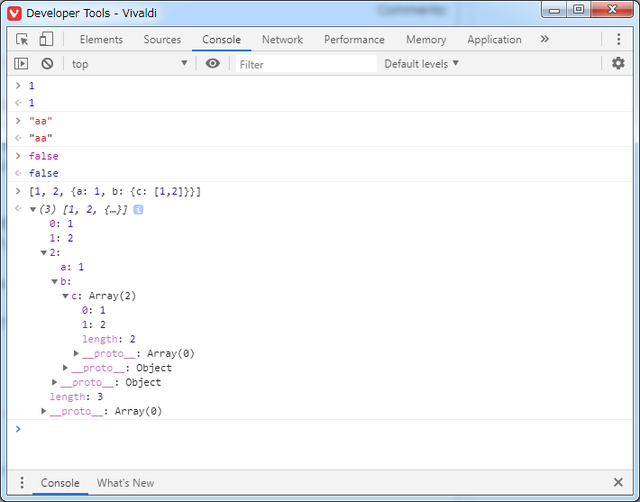
Task: Collapse the c: Array(2) entry
Action: click(x=65, y=296)
